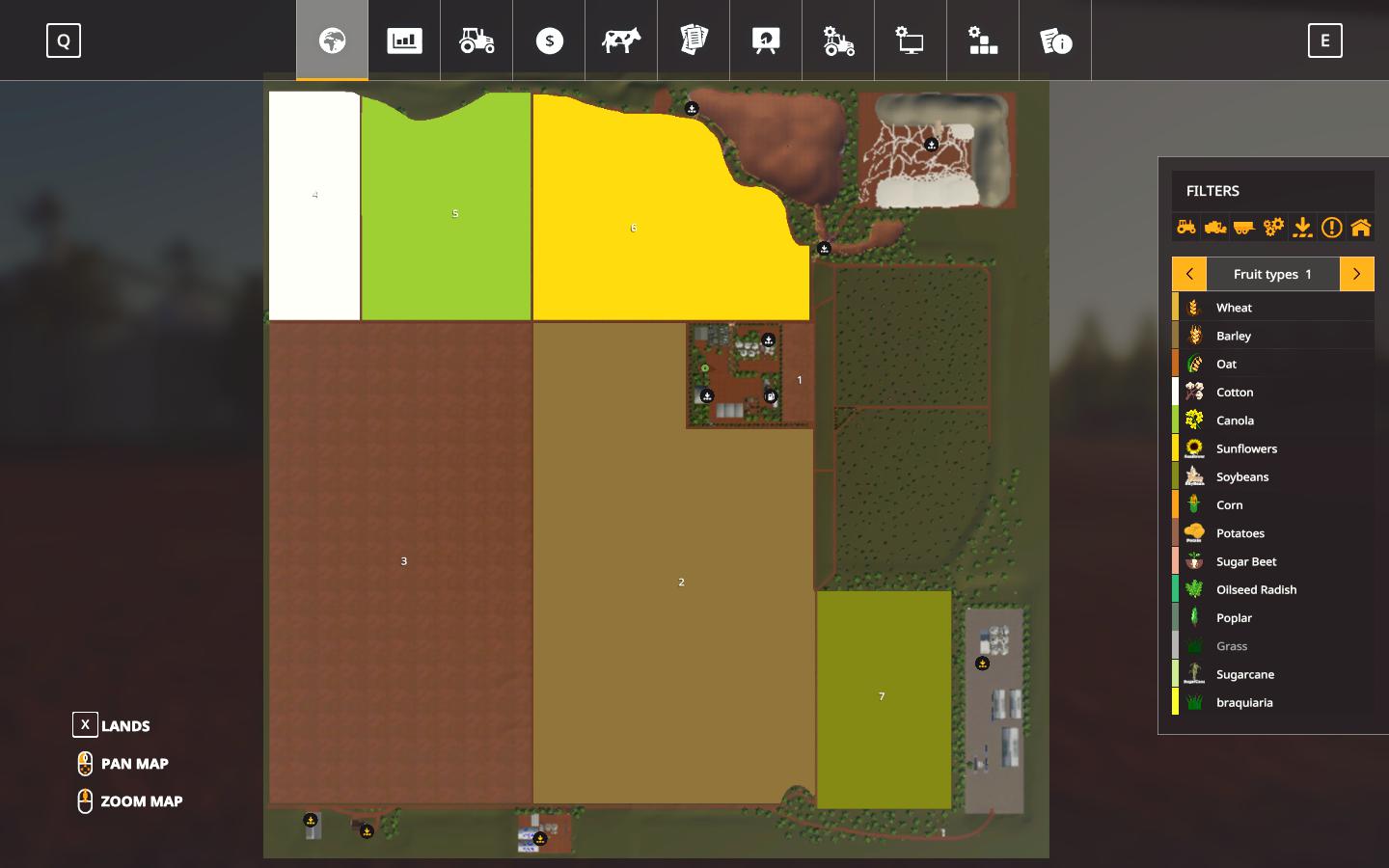Open the prices bar chart tab
This screenshot has height=868, width=1389.
click(404, 41)
